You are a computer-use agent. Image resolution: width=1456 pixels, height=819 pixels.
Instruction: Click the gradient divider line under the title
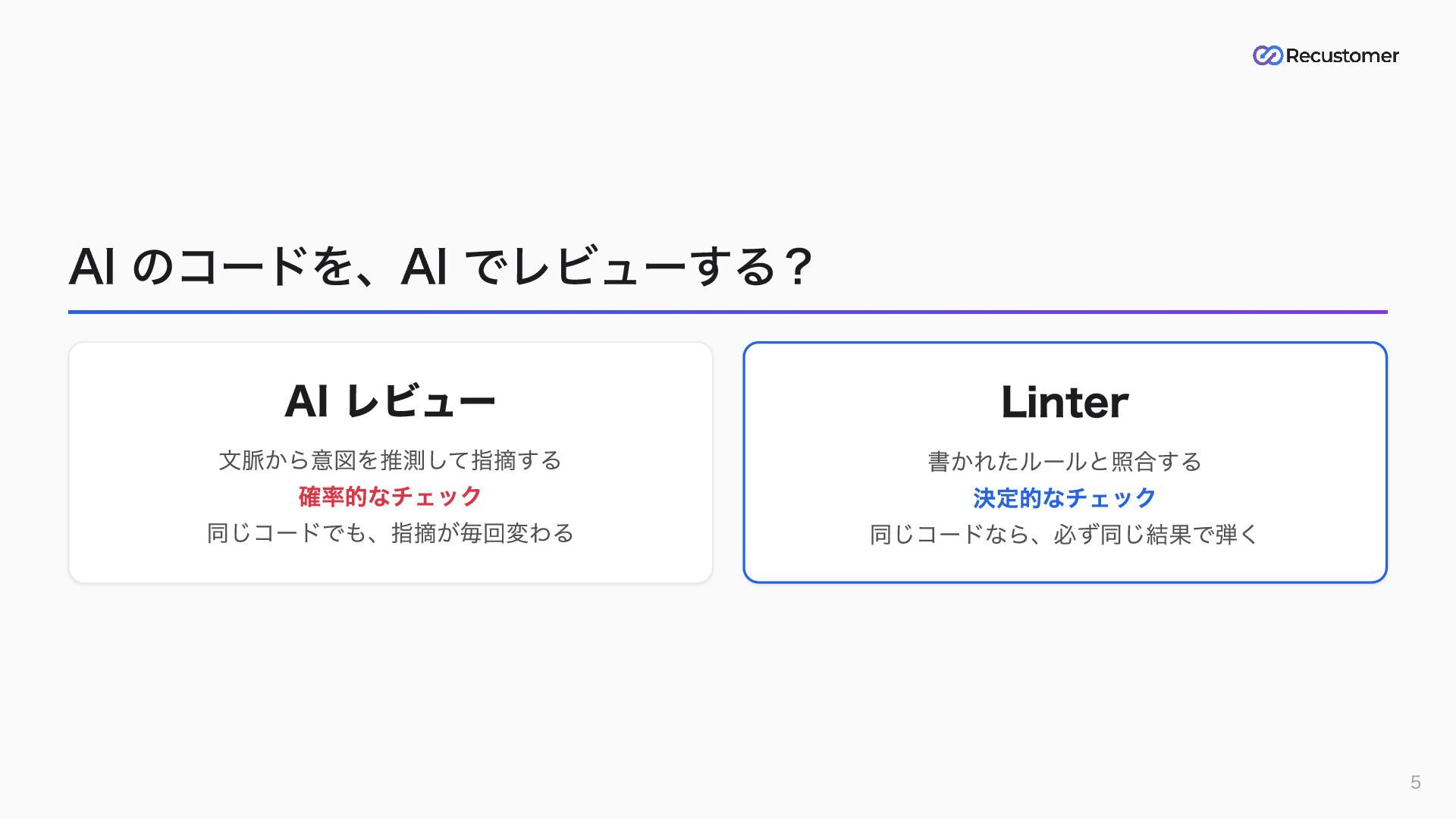coord(728,312)
